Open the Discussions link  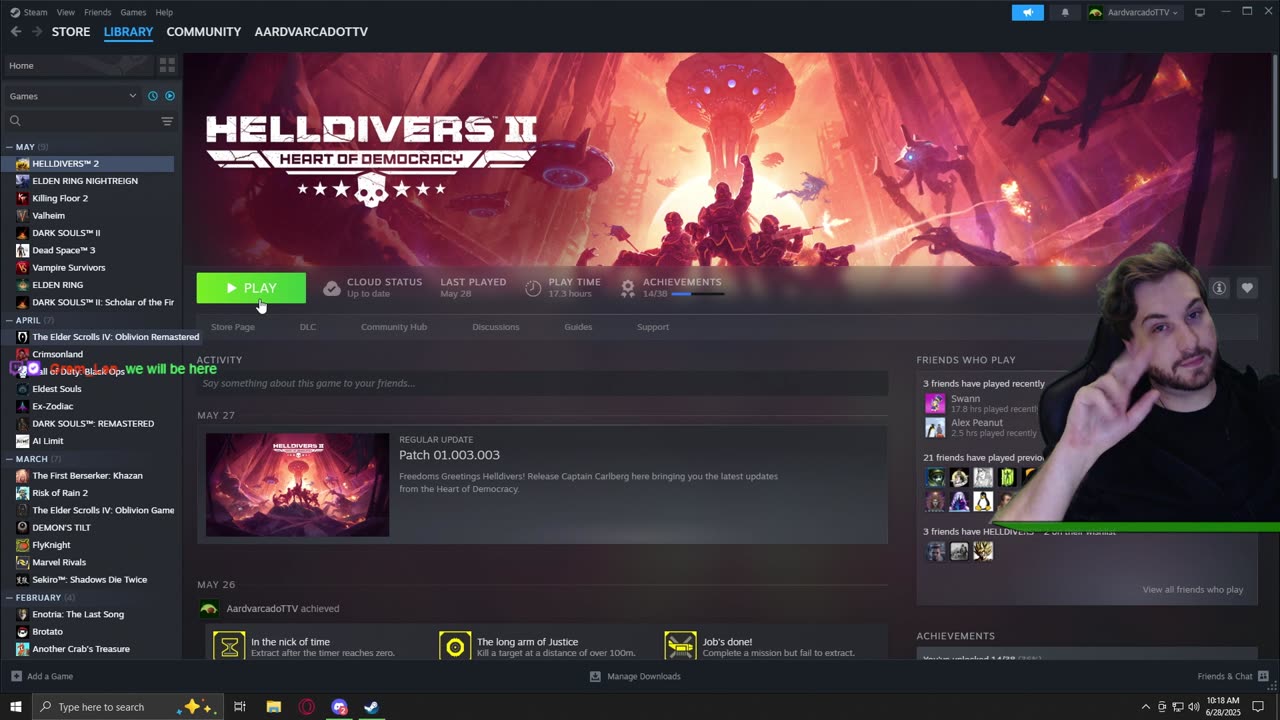(496, 327)
